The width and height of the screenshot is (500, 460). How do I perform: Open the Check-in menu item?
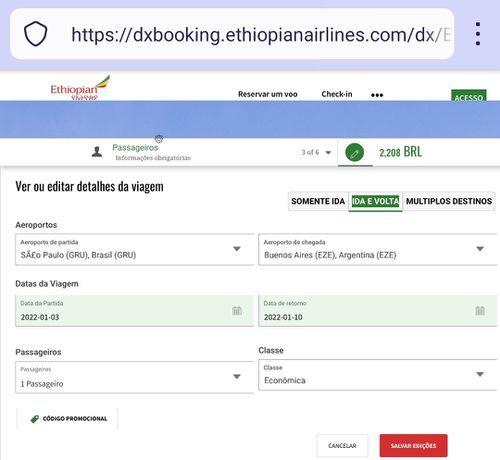(x=337, y=94)
